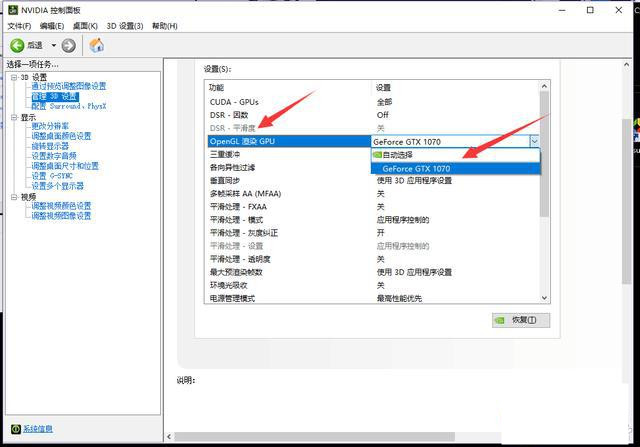Click the settings list scroll-up arrow
Viewport: 640px width, 447px height.
tap(544, 86)
